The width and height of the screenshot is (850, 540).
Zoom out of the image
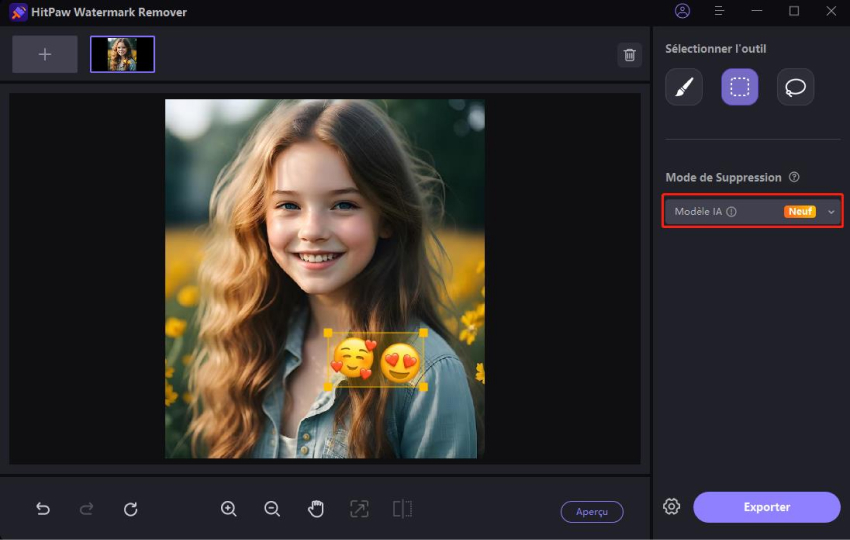(272, 509)
